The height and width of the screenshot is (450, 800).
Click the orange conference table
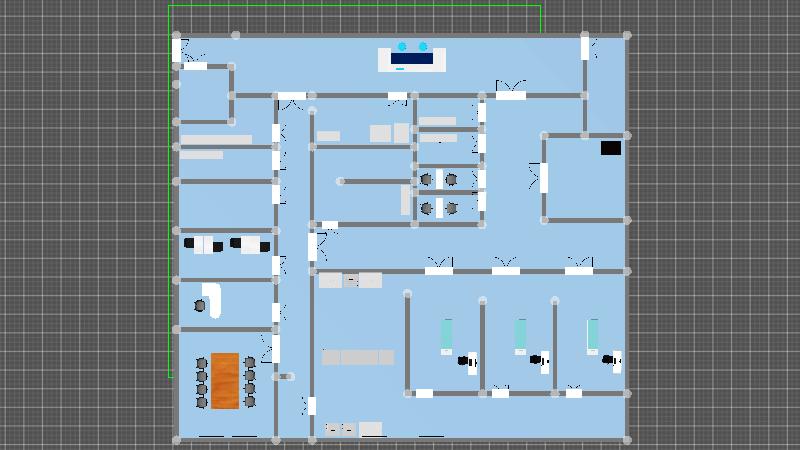pyautogui.click(x=225, y=381)
